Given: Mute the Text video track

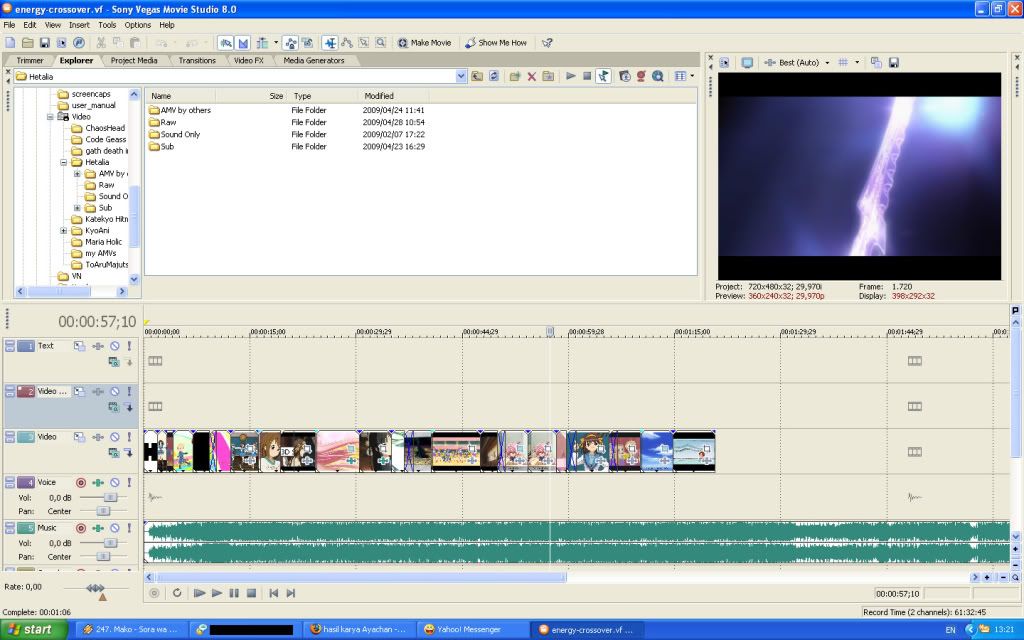Looking at the screenshot, I should 114,346.
